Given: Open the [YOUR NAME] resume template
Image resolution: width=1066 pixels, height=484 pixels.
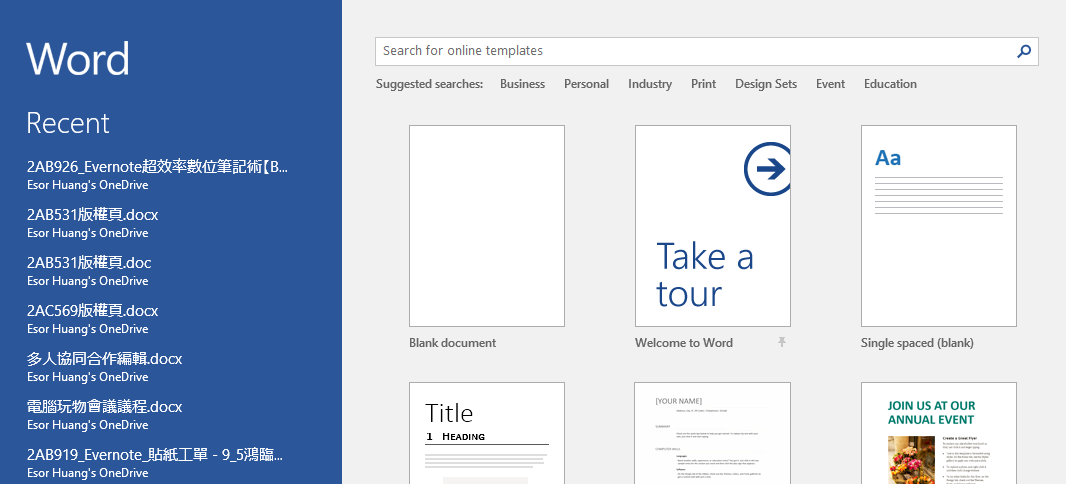Looking at the screenshot, I should point(712,433).
